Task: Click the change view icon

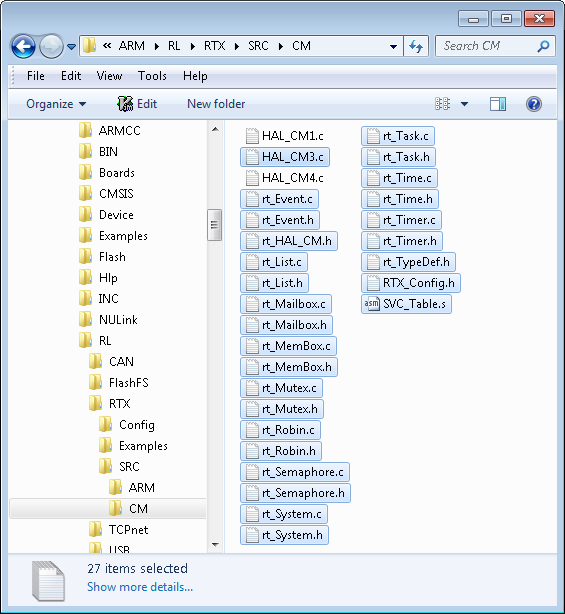Action: tap(443, 104)
